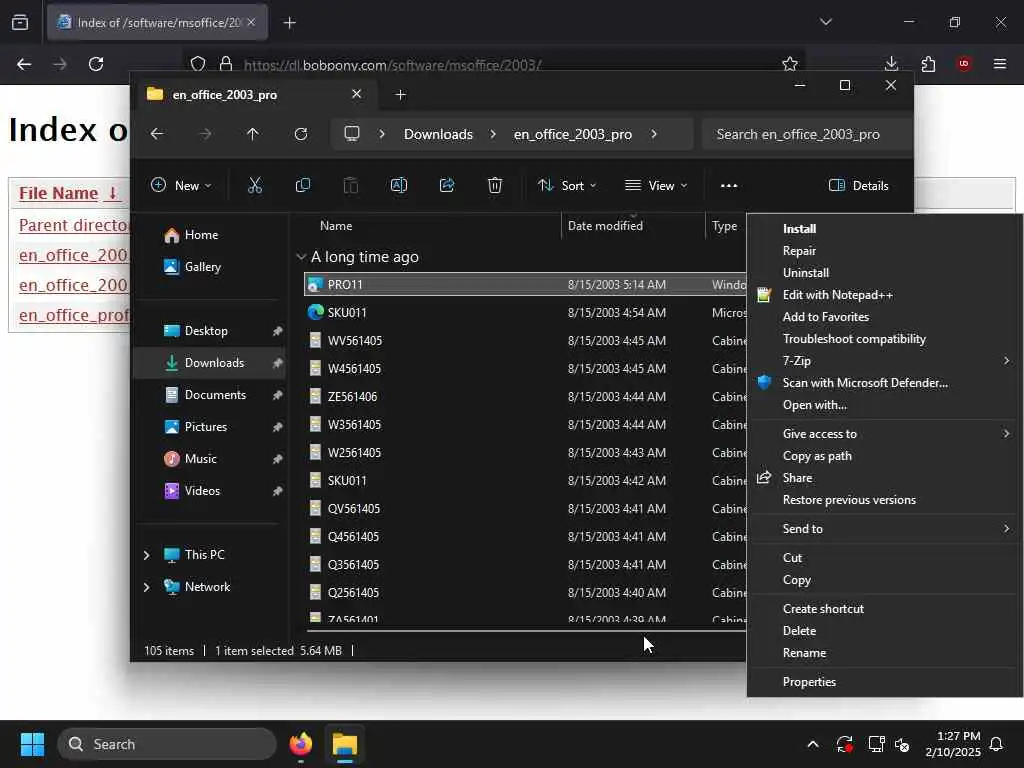Go up one folder level
The height and width of the screenshot is (768, 1024).
click(253, 134)
